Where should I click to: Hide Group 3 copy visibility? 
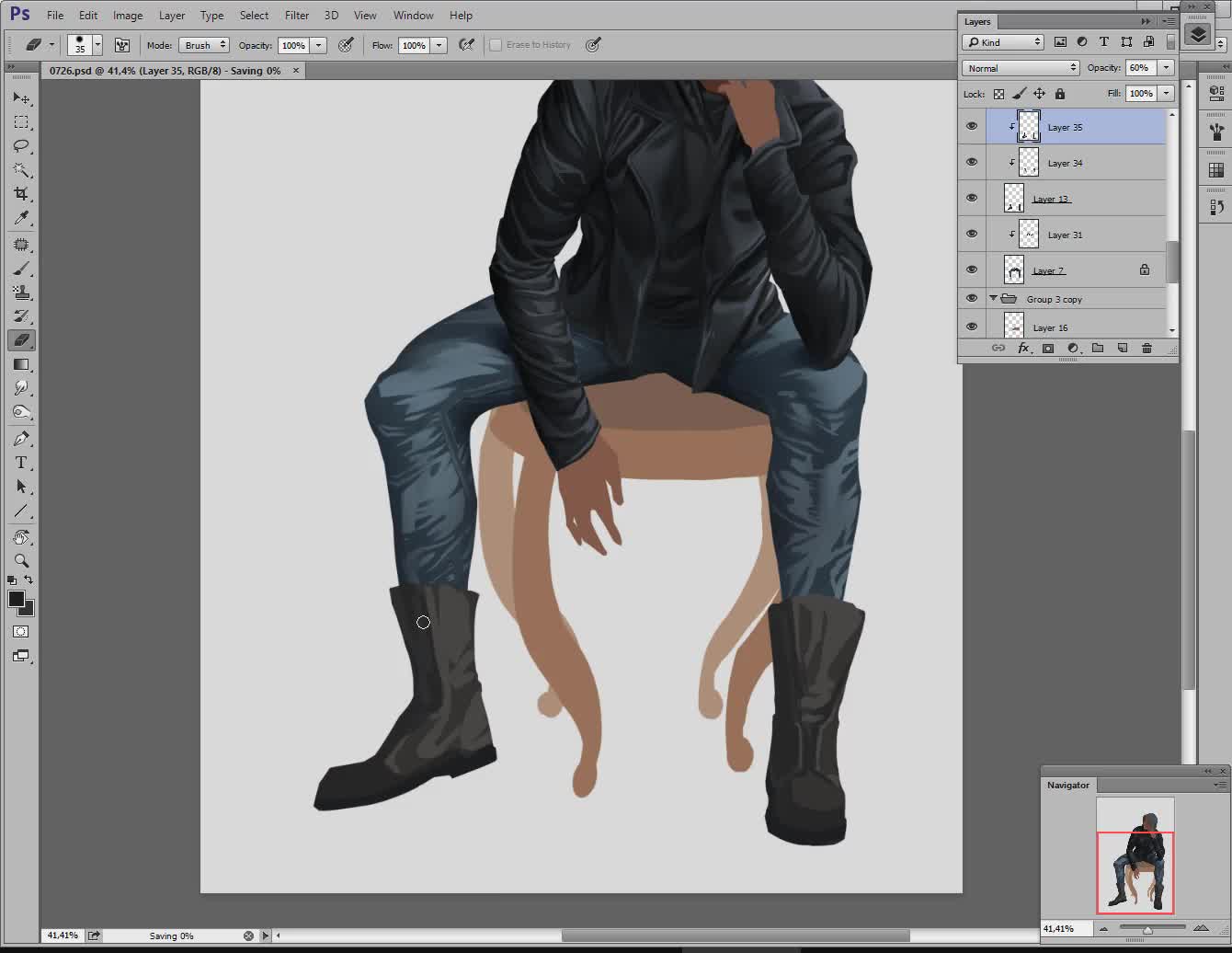972,298
